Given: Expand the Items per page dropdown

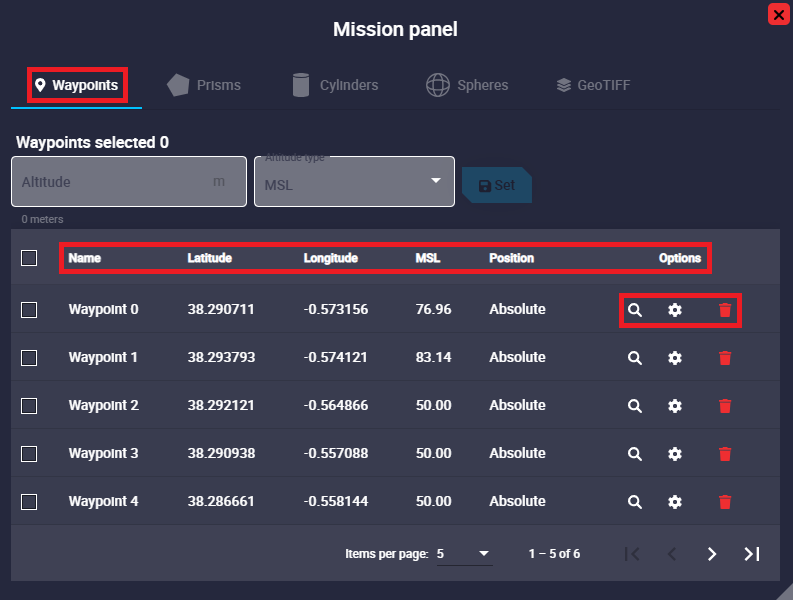Looking at the screenshot, I should 465,554.
